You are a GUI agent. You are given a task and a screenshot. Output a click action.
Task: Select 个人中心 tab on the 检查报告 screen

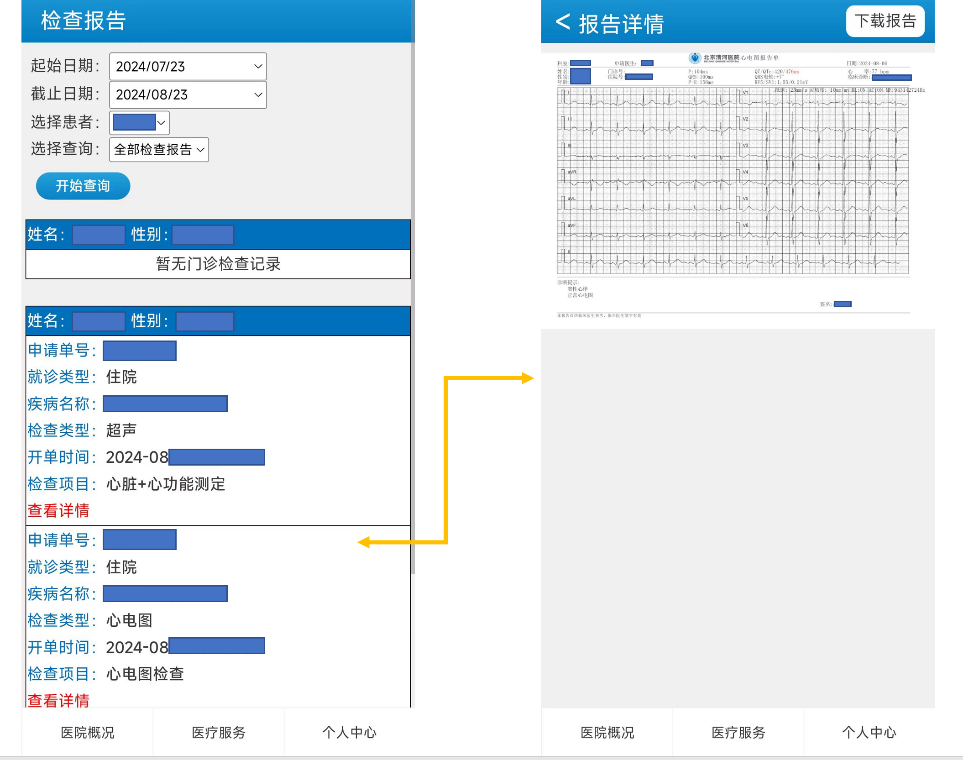pos(349,732)
